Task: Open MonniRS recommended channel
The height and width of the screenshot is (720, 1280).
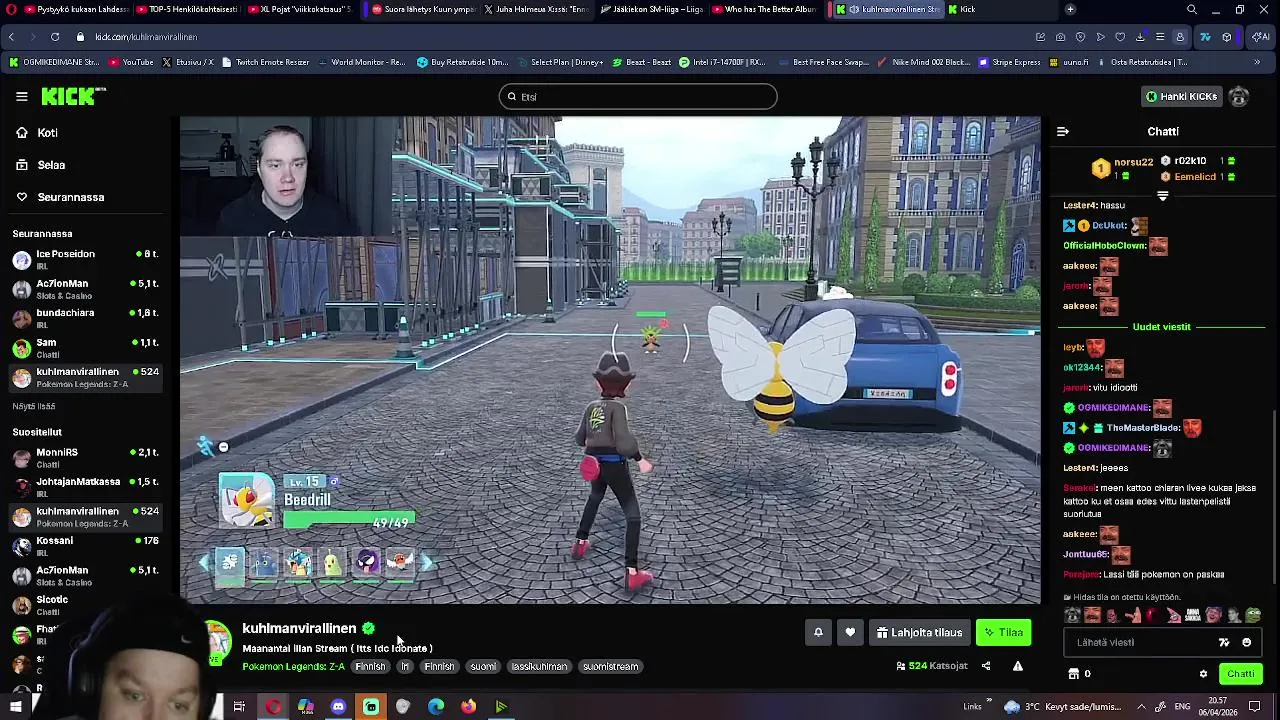Action: [x=85, y=457]
